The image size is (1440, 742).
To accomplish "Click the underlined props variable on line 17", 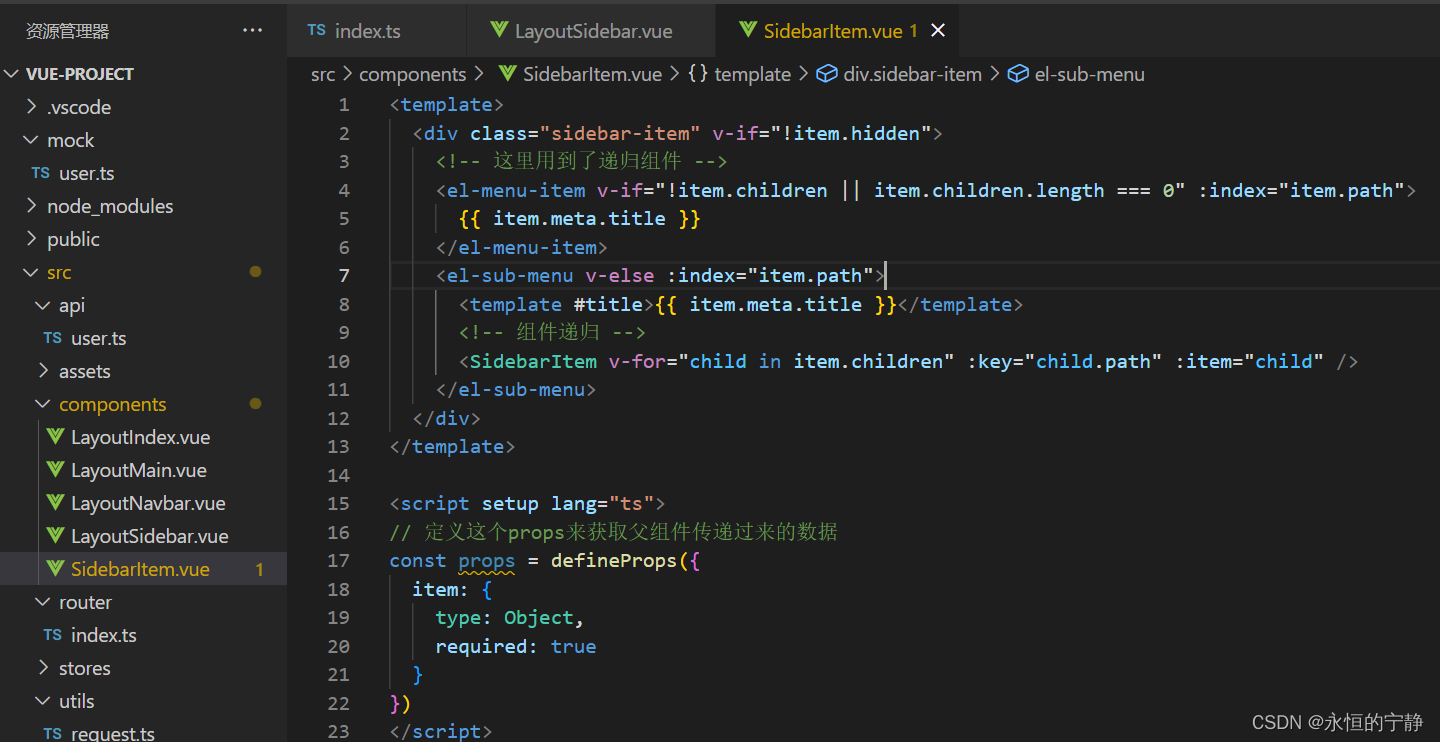I will [x=486, y=561].
